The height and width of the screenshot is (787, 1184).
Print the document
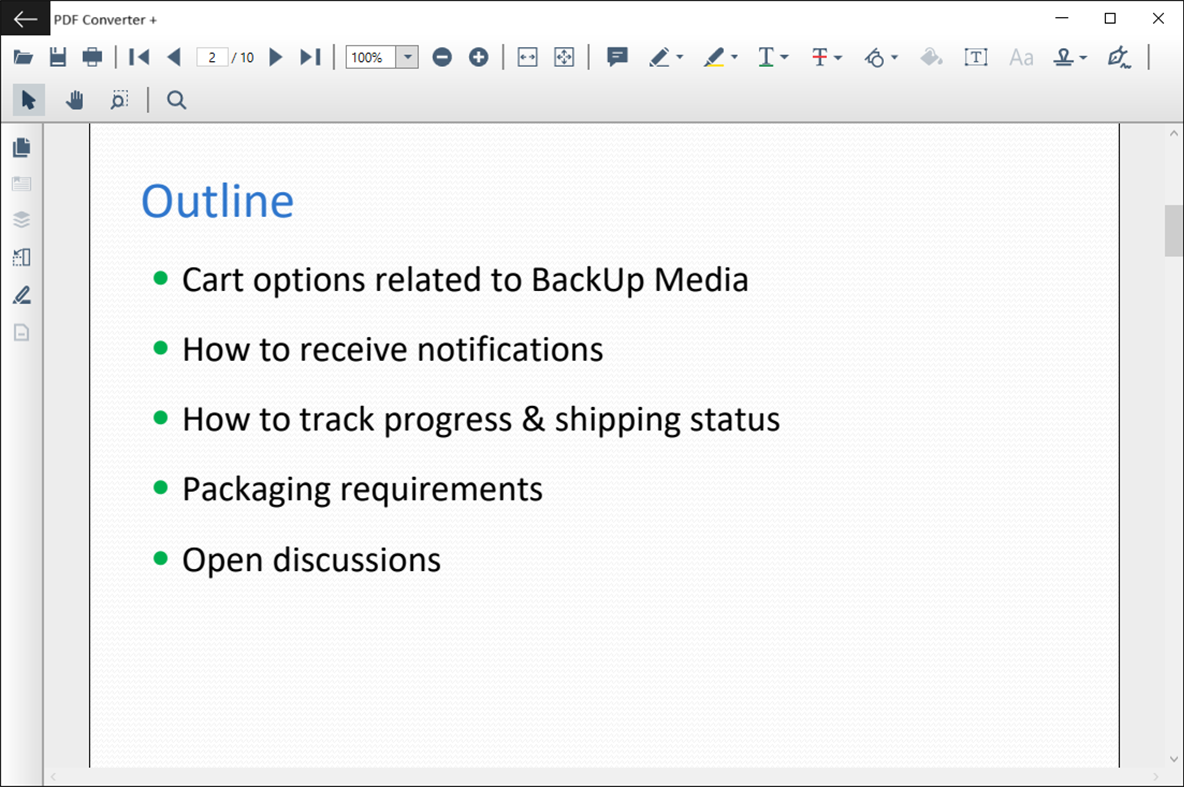[x=92, y=57]
